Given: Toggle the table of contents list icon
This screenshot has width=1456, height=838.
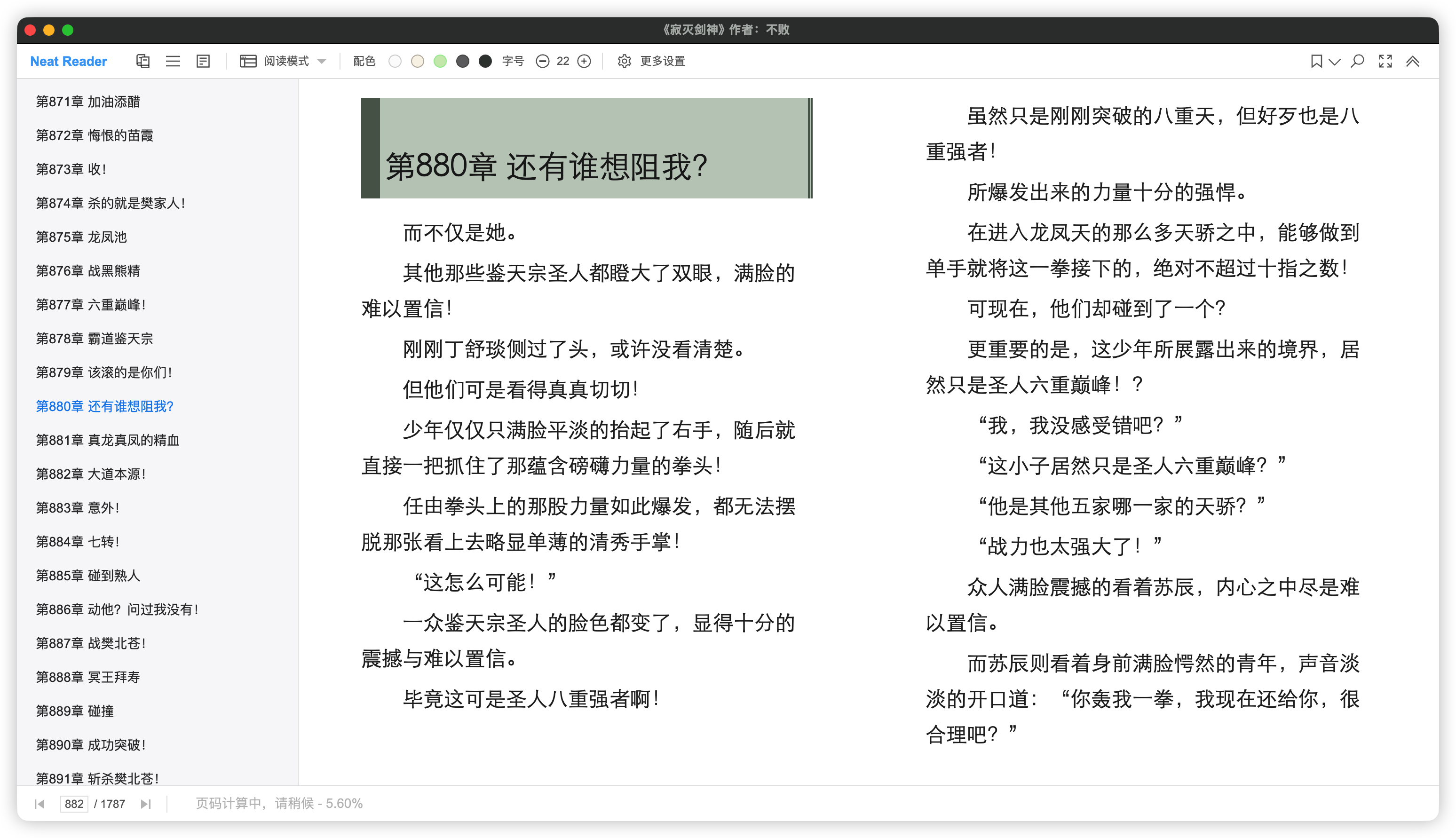Looking at the screenshot, I should (173, 61).
